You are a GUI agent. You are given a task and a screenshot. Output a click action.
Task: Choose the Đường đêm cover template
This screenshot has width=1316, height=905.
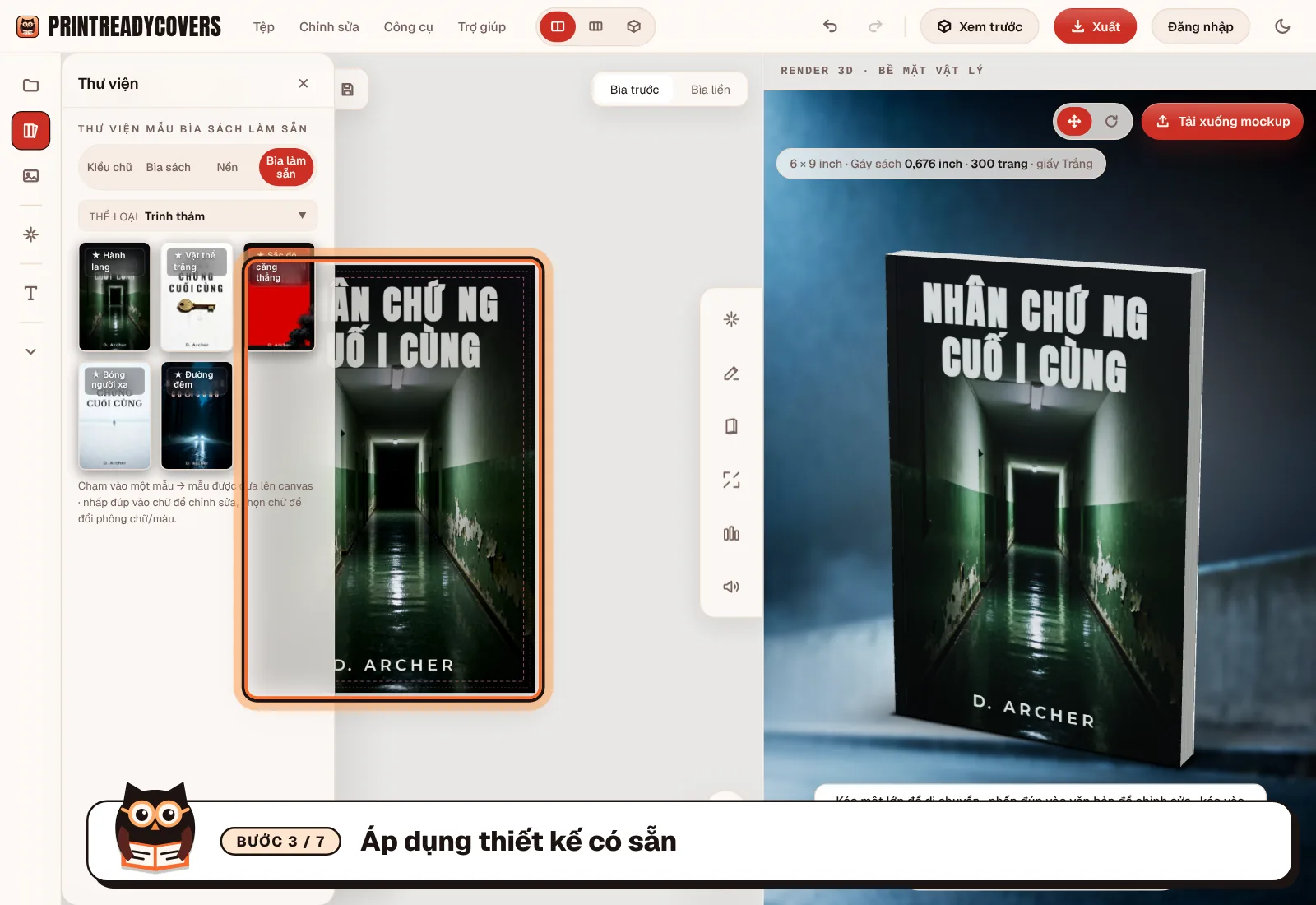point(197,415)
